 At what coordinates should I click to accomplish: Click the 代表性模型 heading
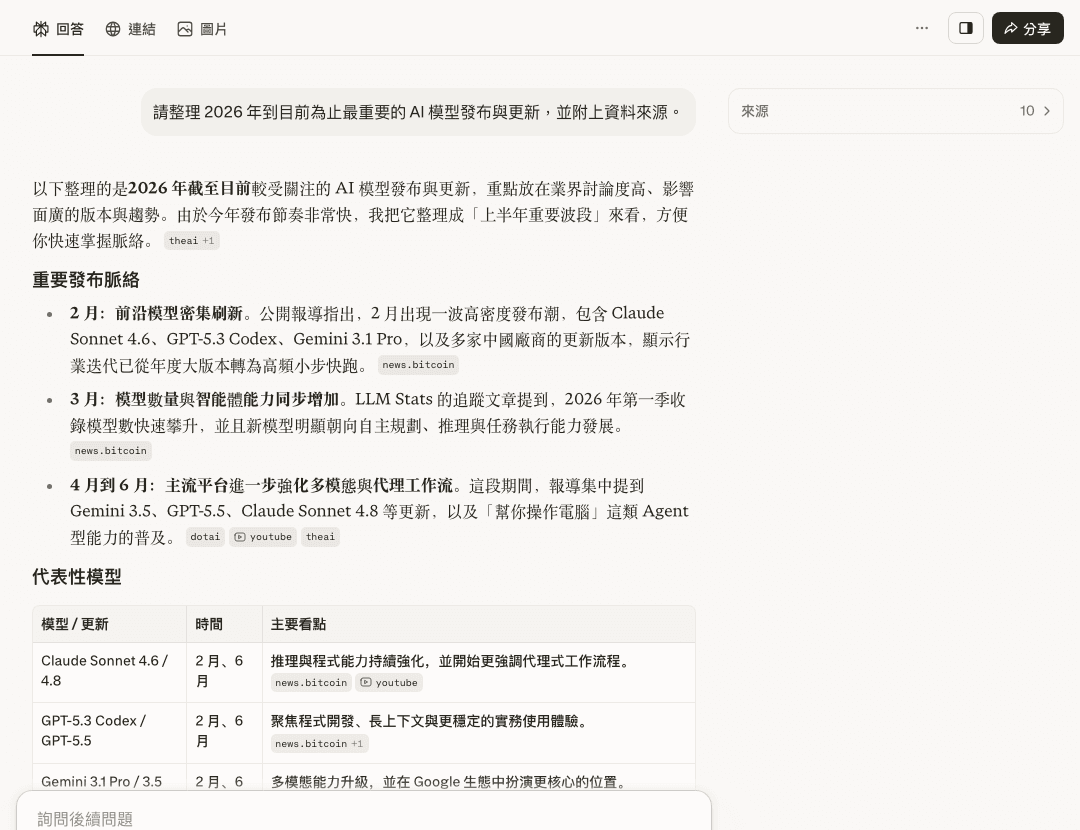coord(76,577)
